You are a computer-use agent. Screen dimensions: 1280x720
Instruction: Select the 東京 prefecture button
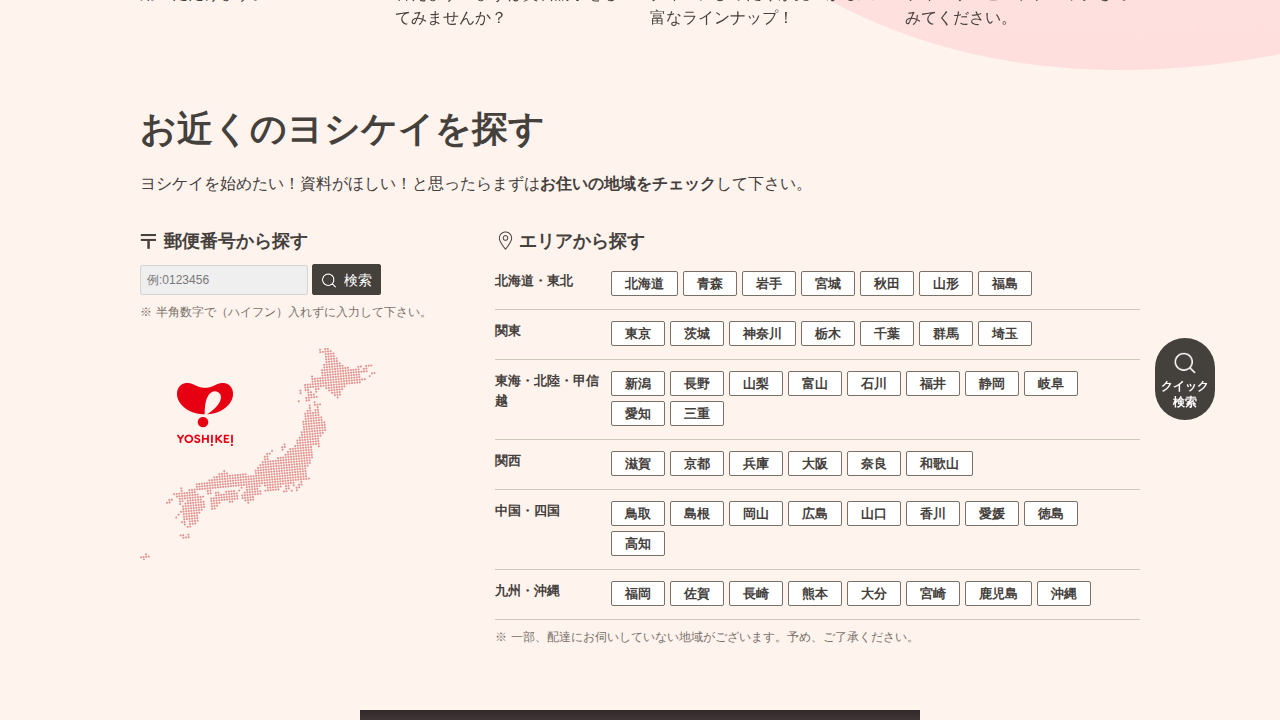[637, 333]
